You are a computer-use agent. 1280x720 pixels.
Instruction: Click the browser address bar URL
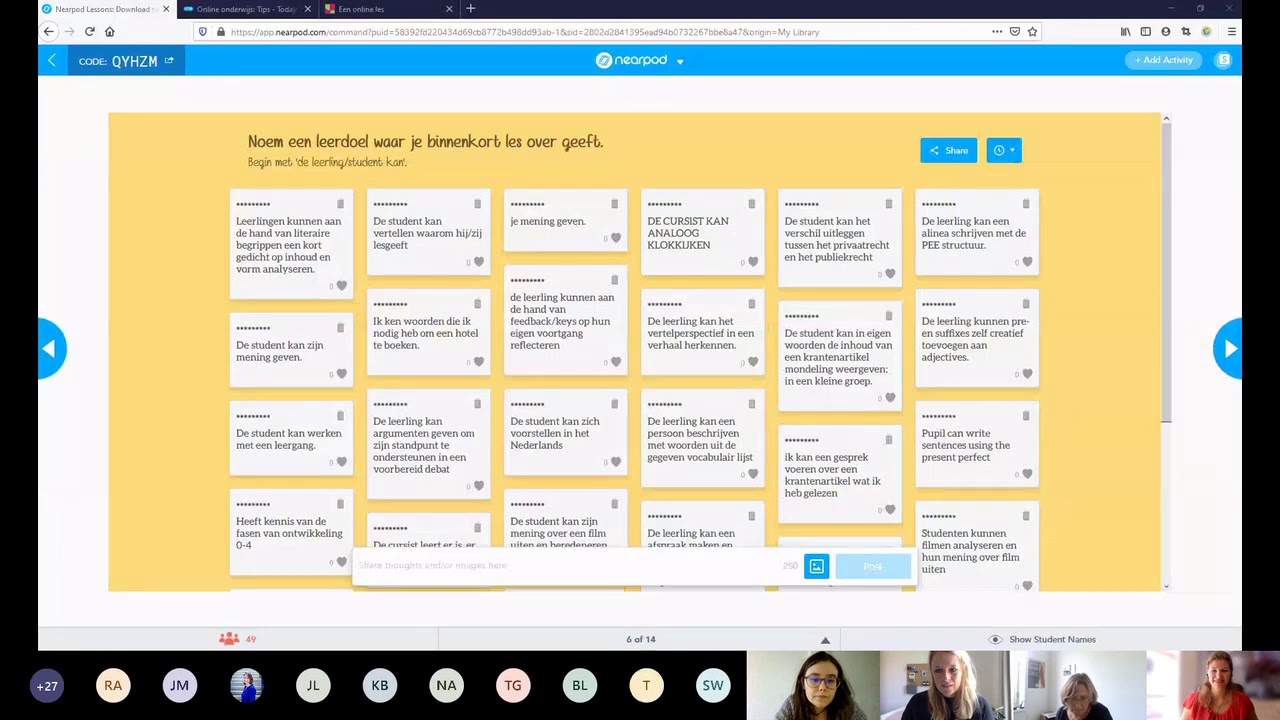coord(525,32)
